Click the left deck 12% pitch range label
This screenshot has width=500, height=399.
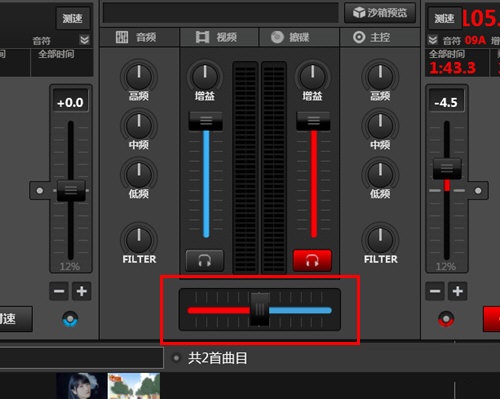tap(70, 266)
